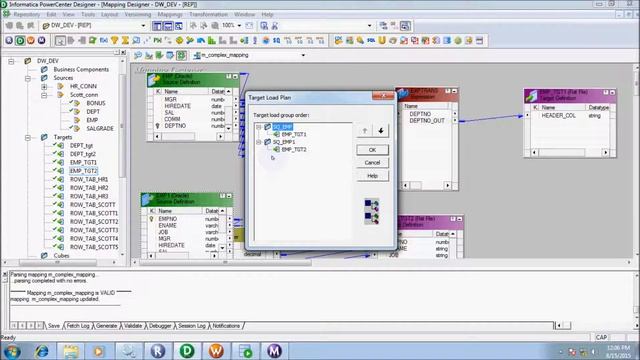
Task: Collapse SQ_EMP1 group in Target Load Plan
Action: pos(259,142)
